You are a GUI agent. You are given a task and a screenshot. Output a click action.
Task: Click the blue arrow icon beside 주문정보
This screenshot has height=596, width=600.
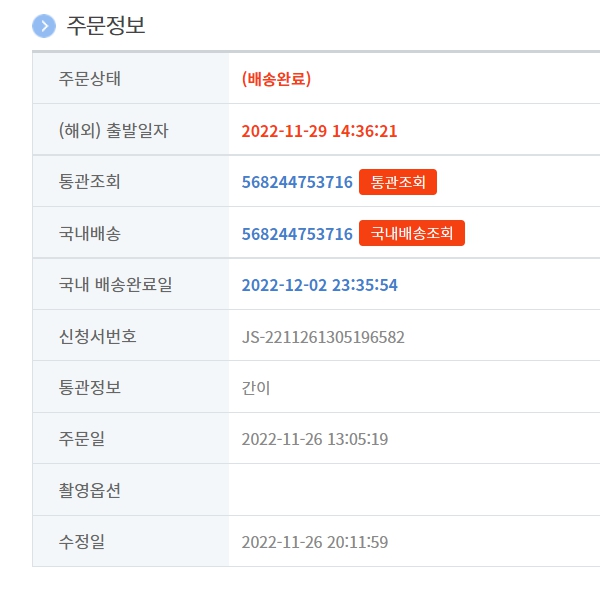click(x=44, y=26)
